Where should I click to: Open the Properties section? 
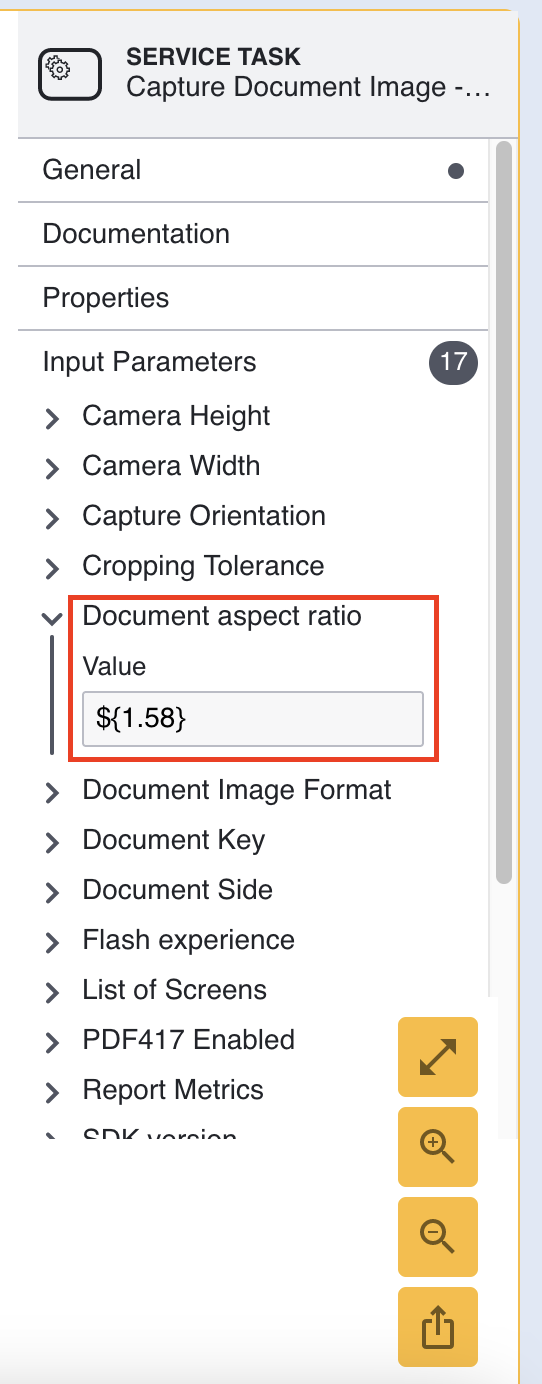[x=253, y=298]
